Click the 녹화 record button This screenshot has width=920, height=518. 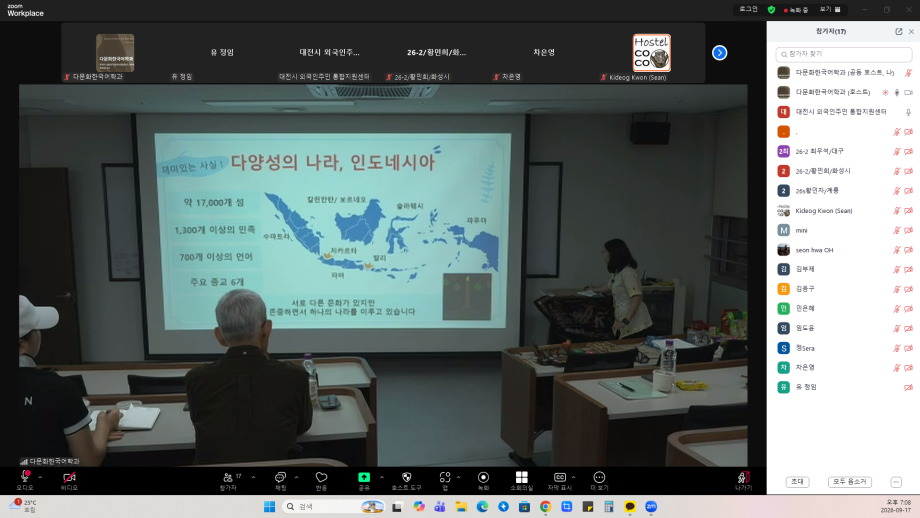click(x=483, y=480)
